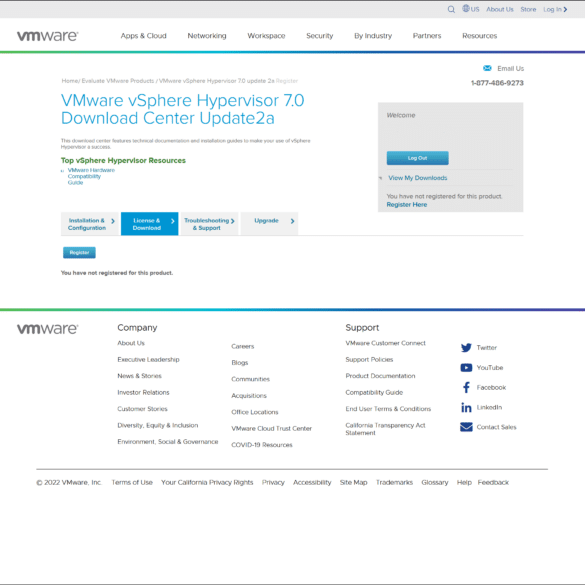Click the Email Us link text

tap(510, 68)
